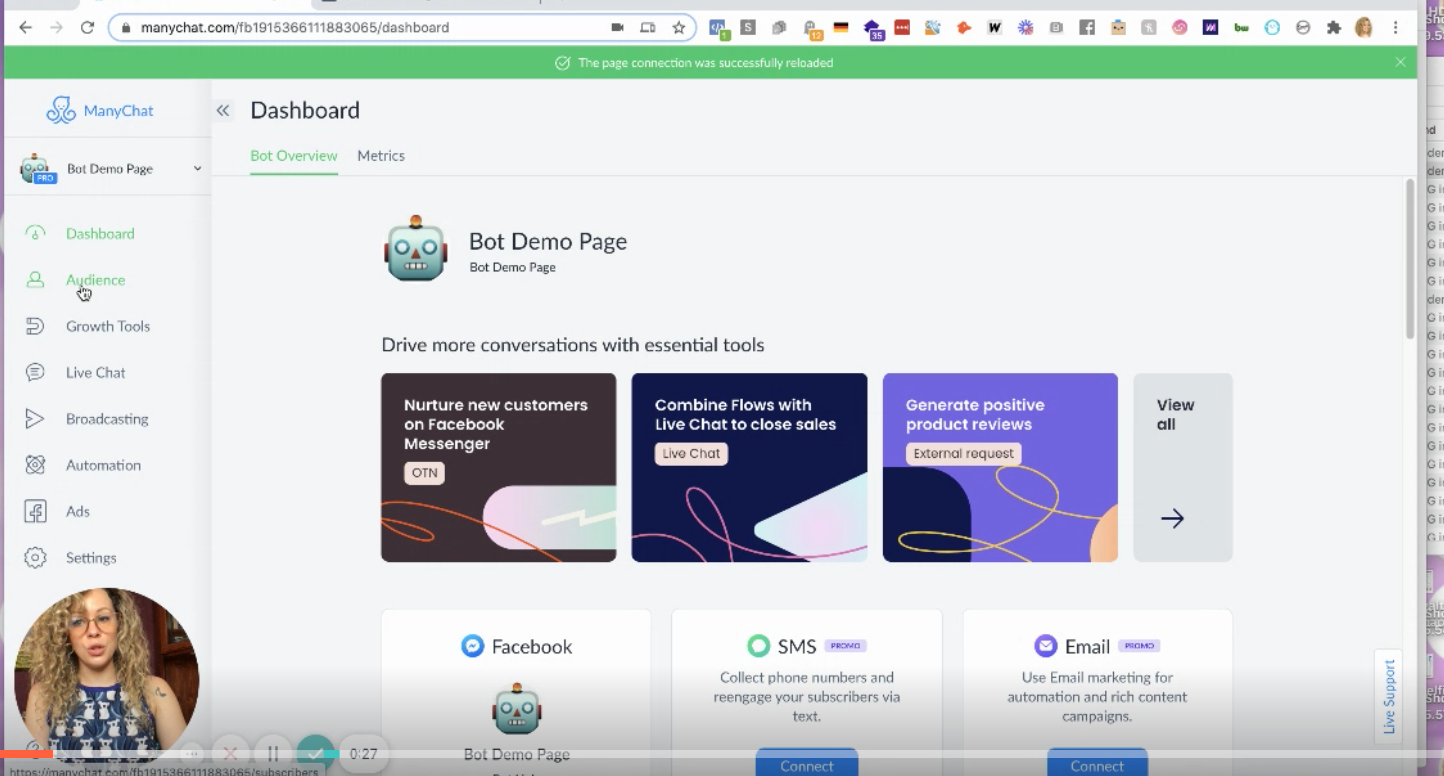Click the OTN tag on the Nurture card
Screen dimensions: 1444x776
(424, 473)
